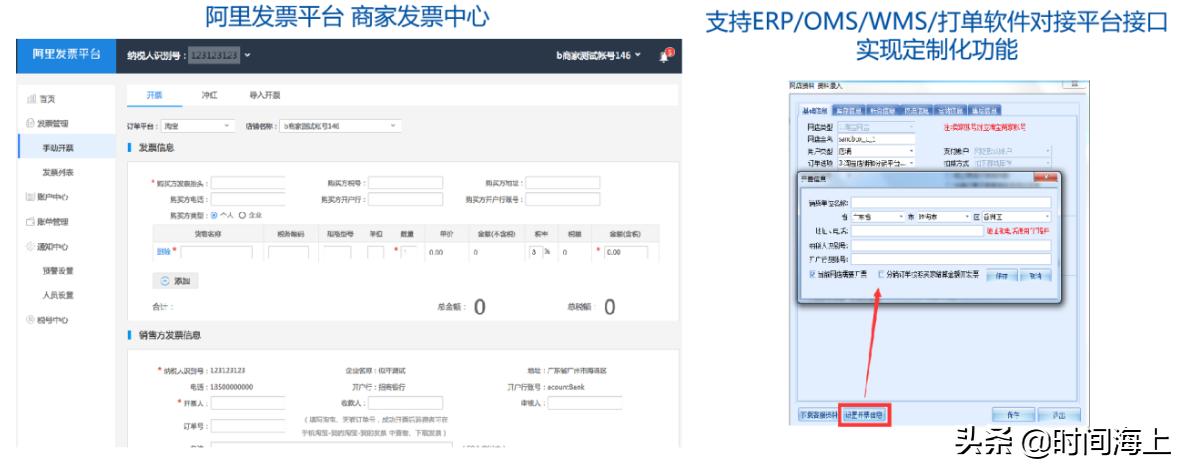Click 保存 in the invoice info dialog
This screenshot has height=471, width=1186.
pos(1003,275)
